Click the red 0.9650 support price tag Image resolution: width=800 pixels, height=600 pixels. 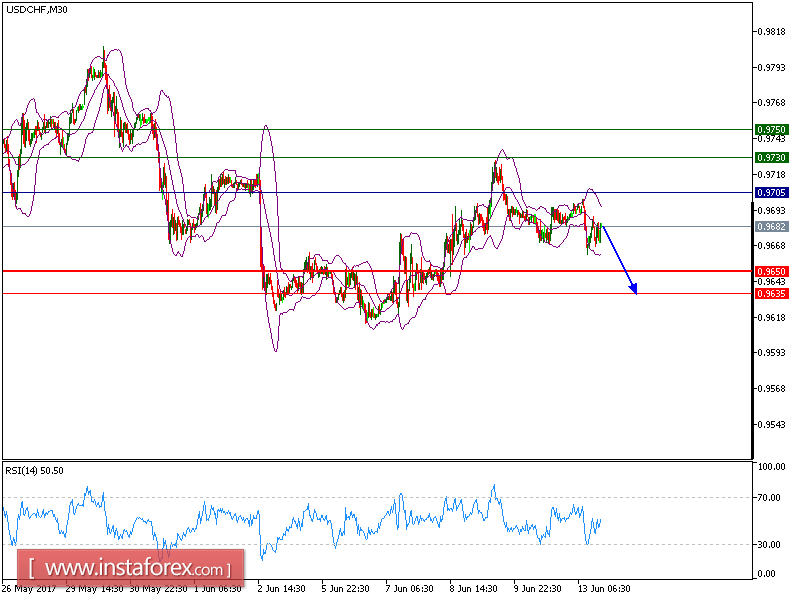[x=769, y=270]
